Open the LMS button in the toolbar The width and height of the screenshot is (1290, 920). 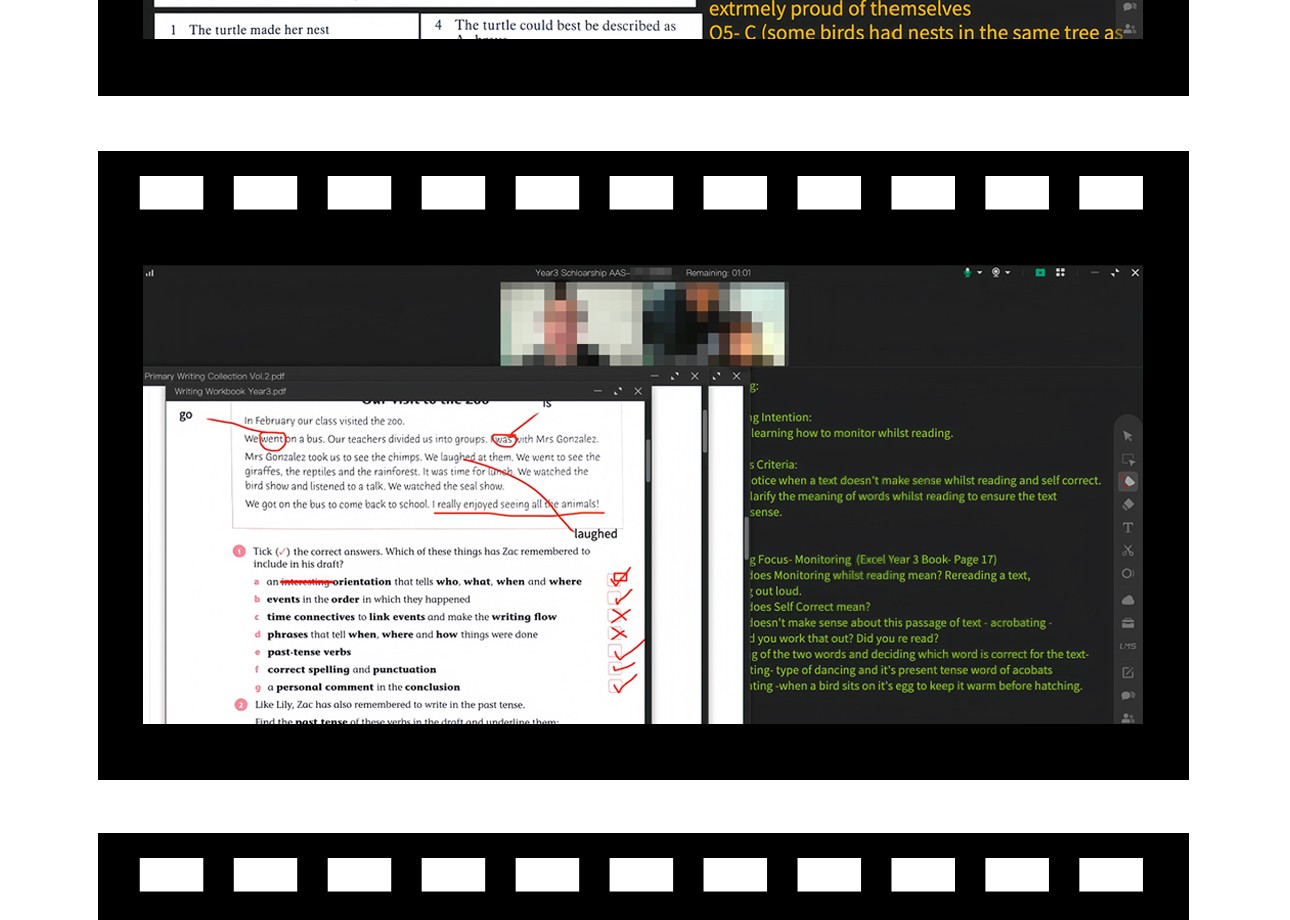click(1128, 646)
